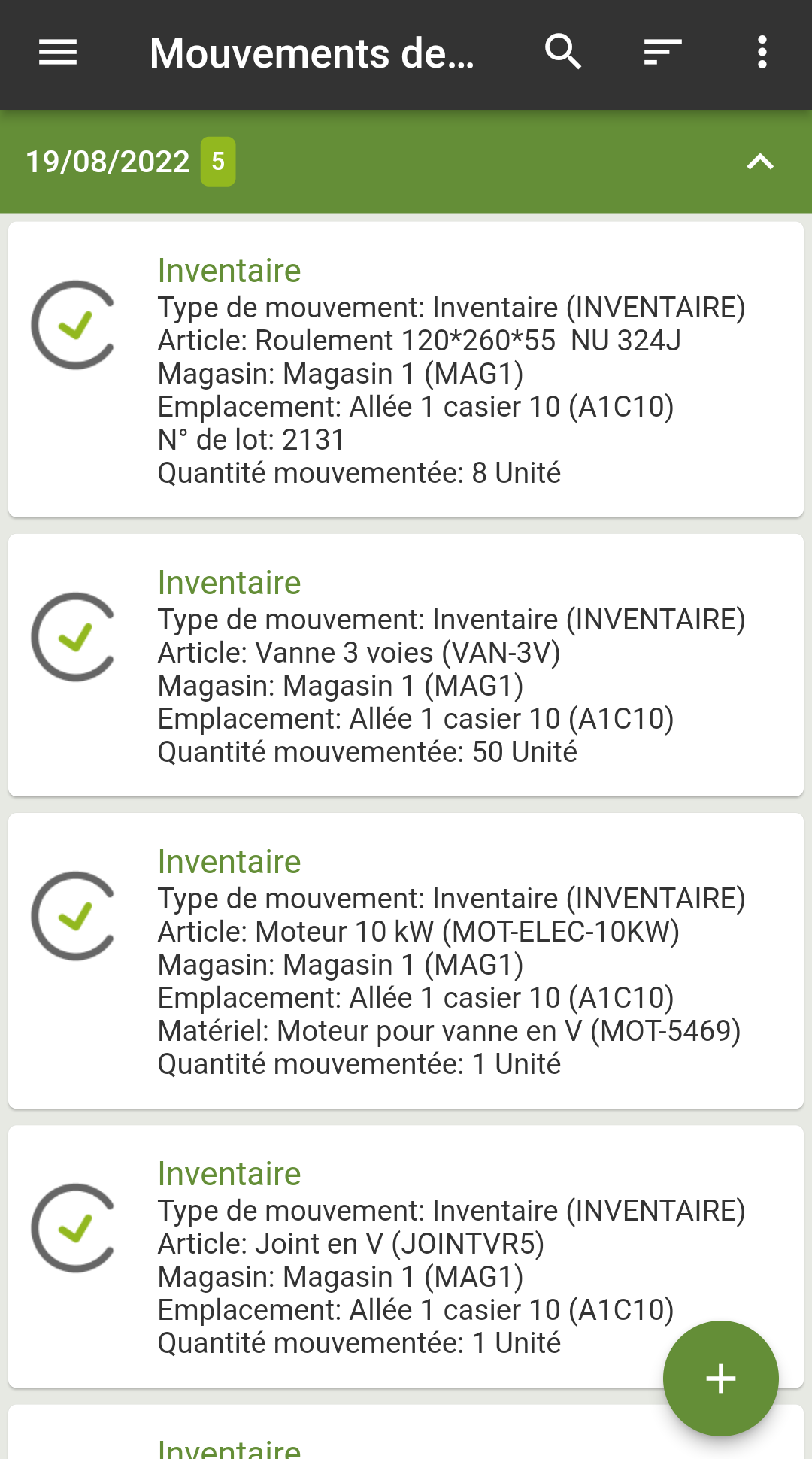This screenshot has height=1459, width=812.
Task: Tap status check icon of Vanne 3 voies
Action: 74,638
